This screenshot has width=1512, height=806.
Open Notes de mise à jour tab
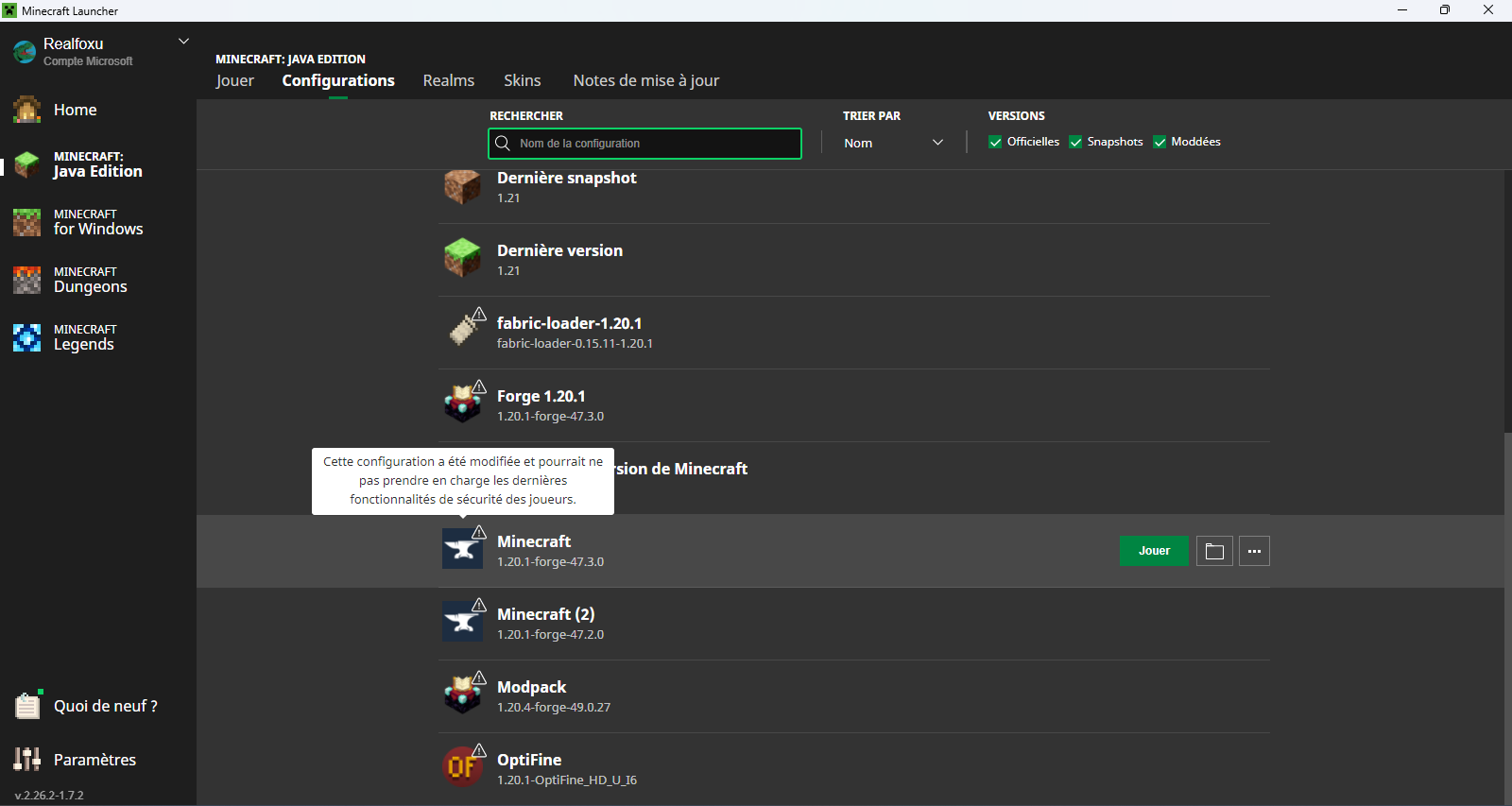(646, 80)
